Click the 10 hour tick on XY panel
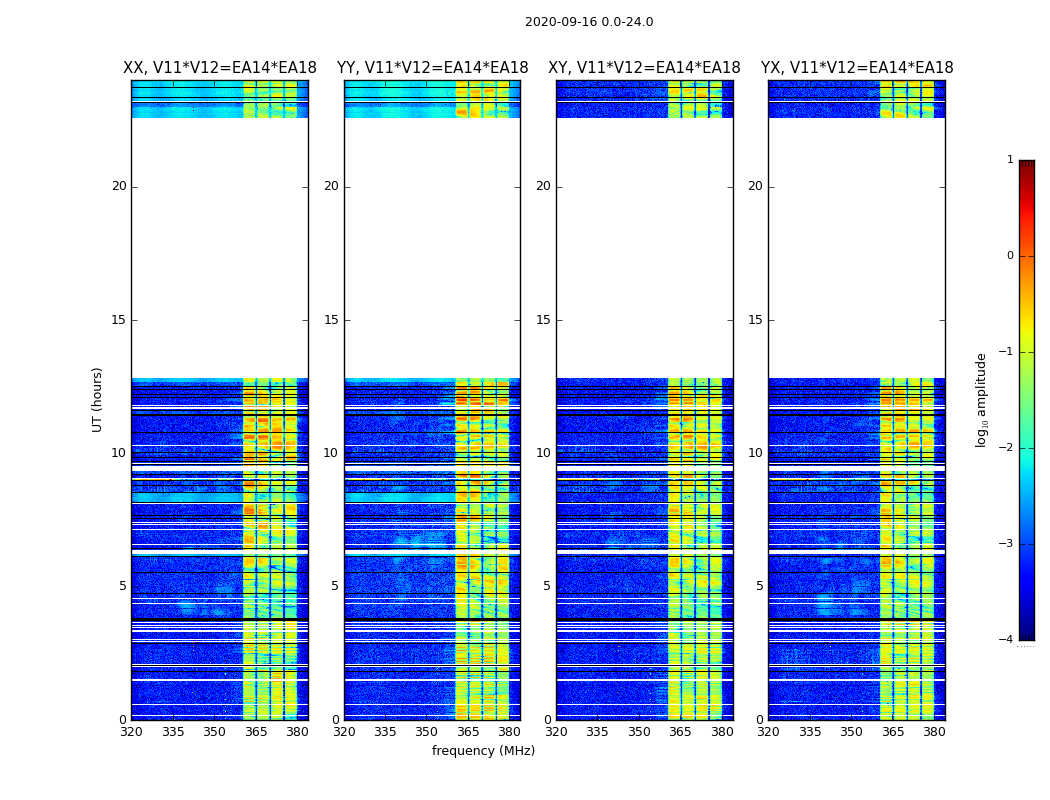 pyautogui.click(x=544, y=453)
